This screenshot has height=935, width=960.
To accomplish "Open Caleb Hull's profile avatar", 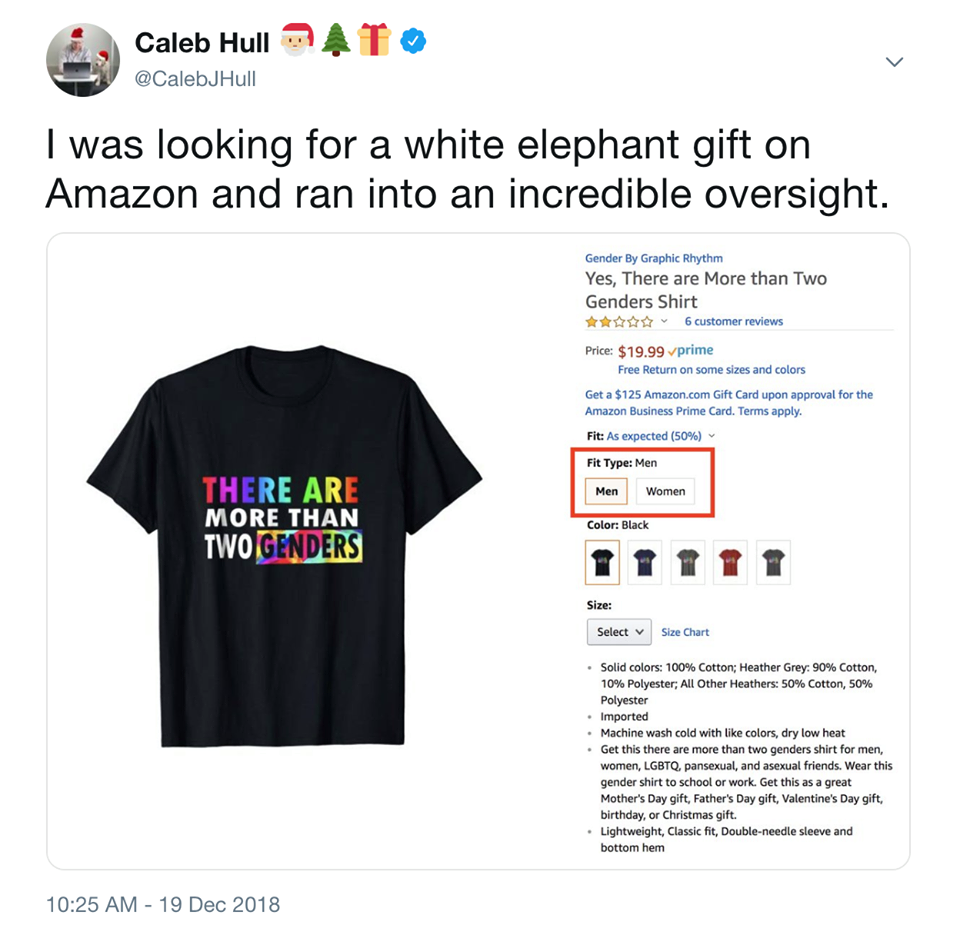I will coord(83,60).
